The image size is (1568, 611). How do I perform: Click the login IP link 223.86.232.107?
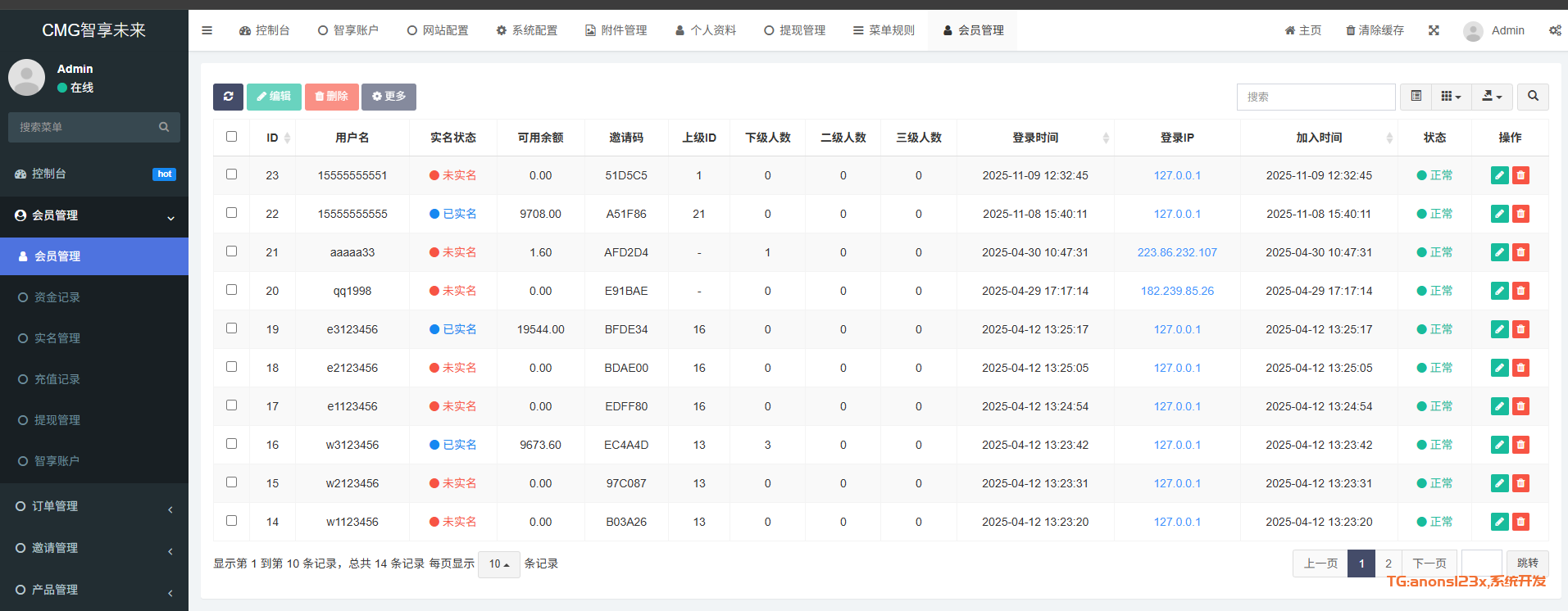[1176, 252]
